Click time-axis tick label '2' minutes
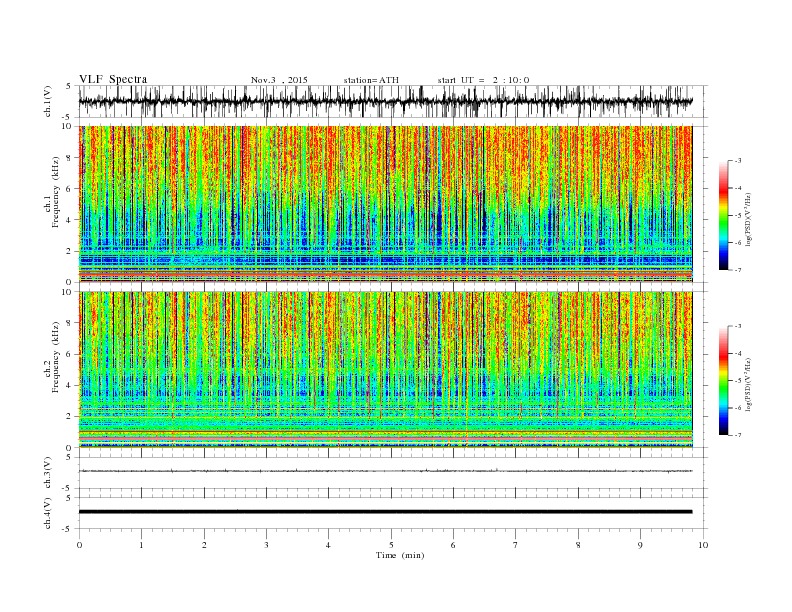The width and height of the screenshot is (792, 612). [x=204, y=545]
